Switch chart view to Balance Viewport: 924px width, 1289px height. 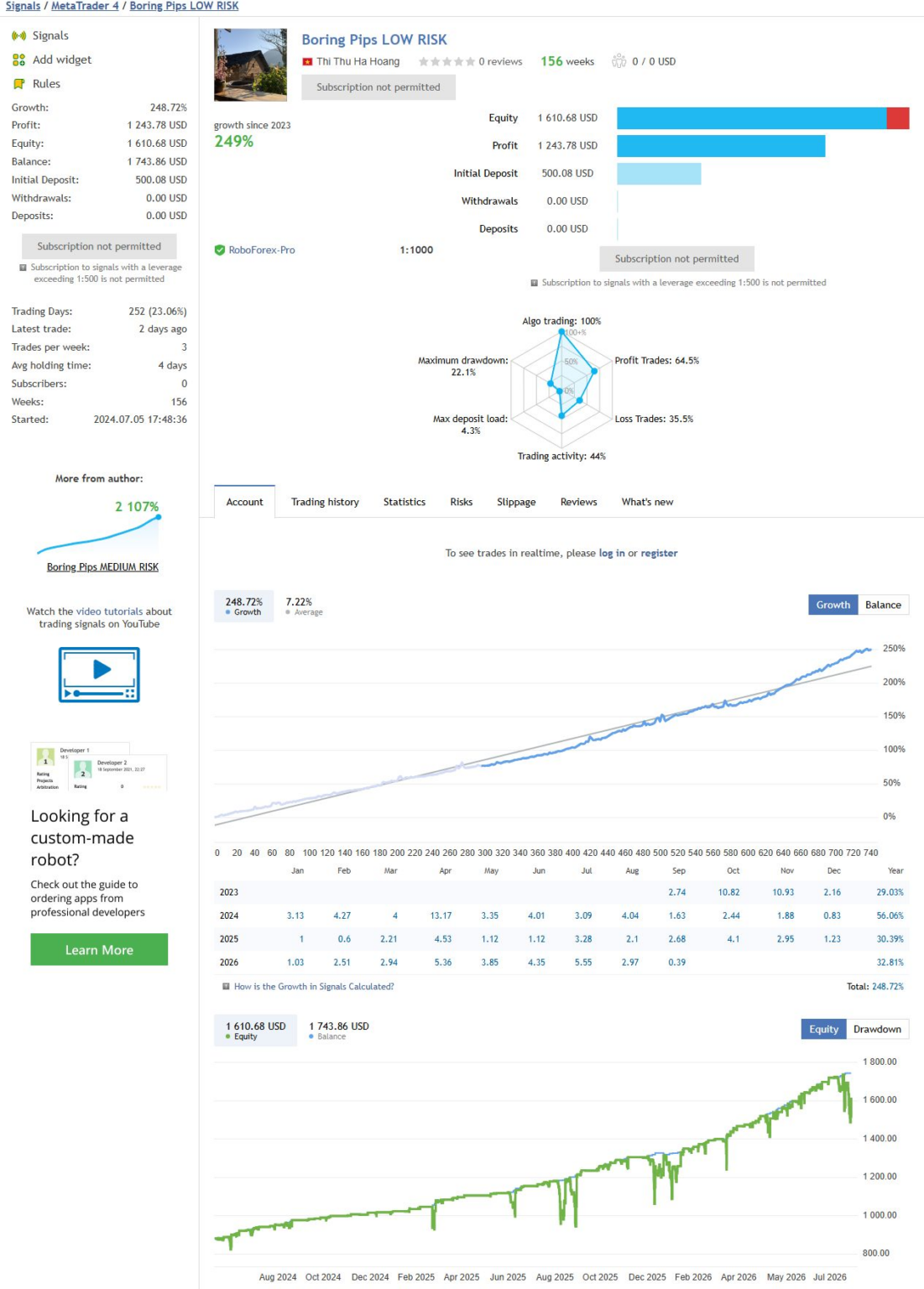pyautogui.click(x=883, y=605)
